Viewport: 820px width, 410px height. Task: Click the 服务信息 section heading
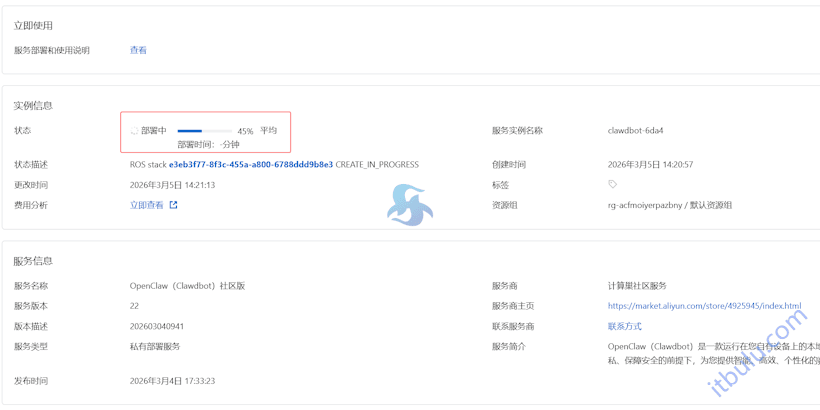pyautogui.click(x=33, y=261)
